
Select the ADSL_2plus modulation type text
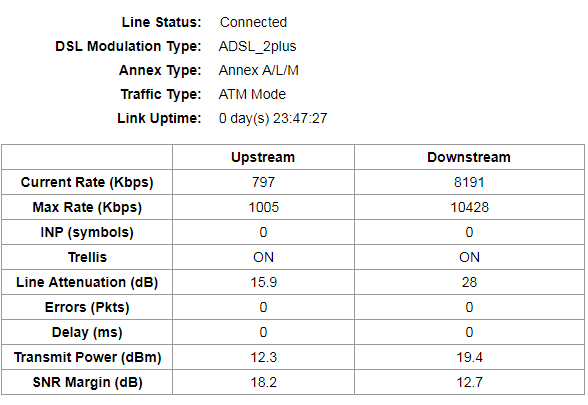[257, 46]
